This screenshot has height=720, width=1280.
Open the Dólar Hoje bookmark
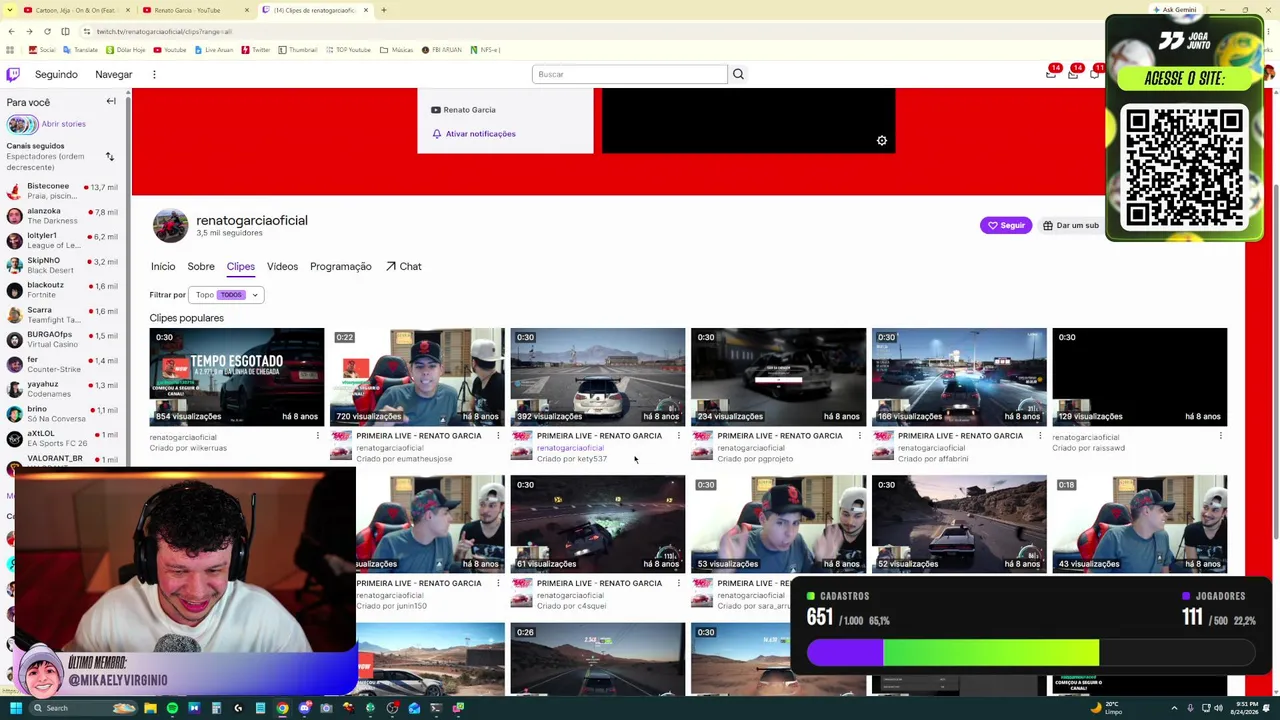click(x=125, y=50)
